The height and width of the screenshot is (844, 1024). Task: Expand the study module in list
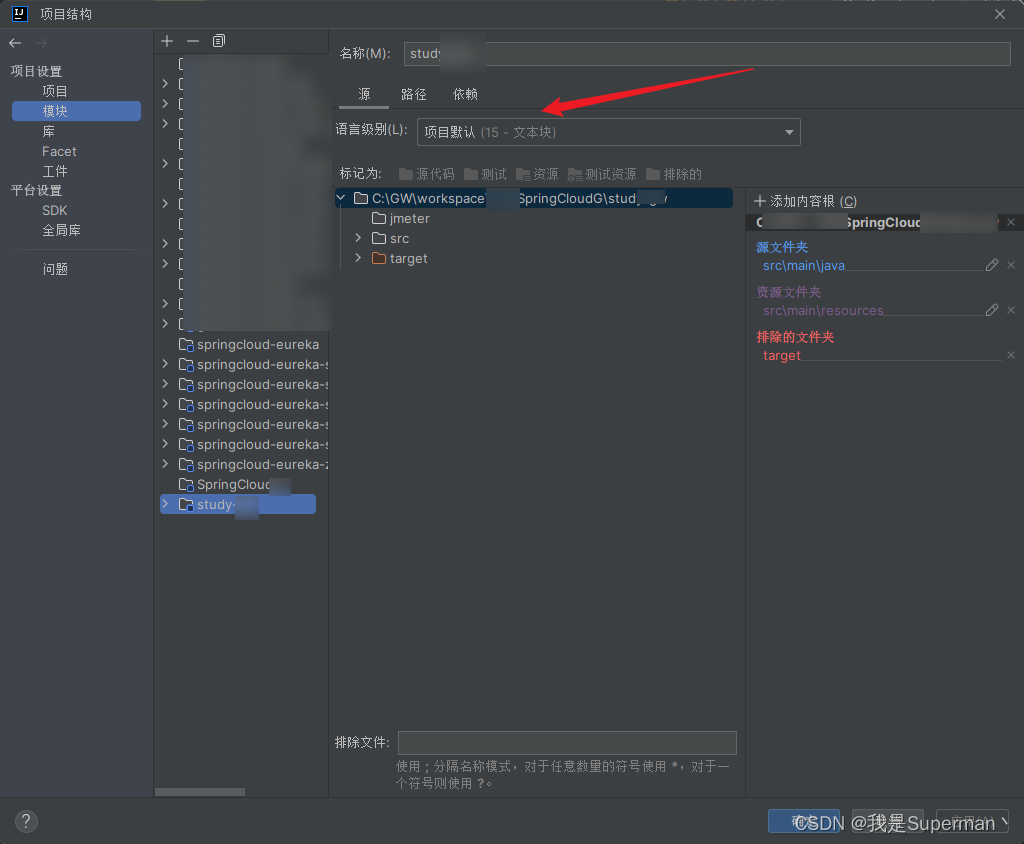(x=165, y=504)
